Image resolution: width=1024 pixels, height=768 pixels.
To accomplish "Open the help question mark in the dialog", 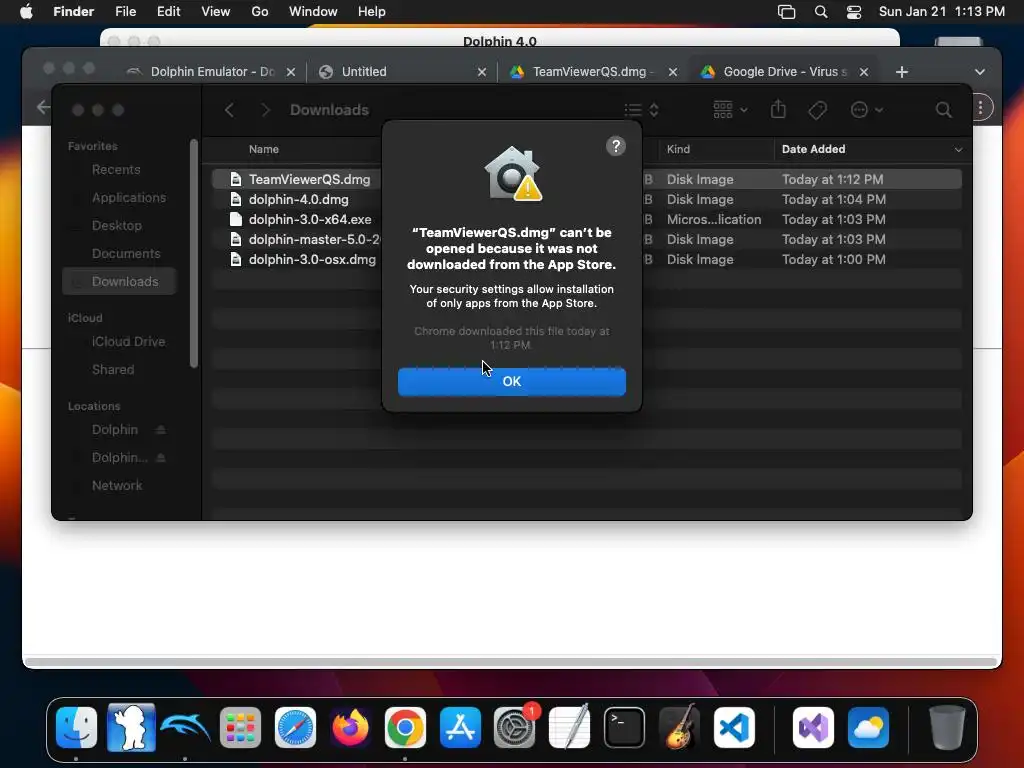I will click(615, 146).
